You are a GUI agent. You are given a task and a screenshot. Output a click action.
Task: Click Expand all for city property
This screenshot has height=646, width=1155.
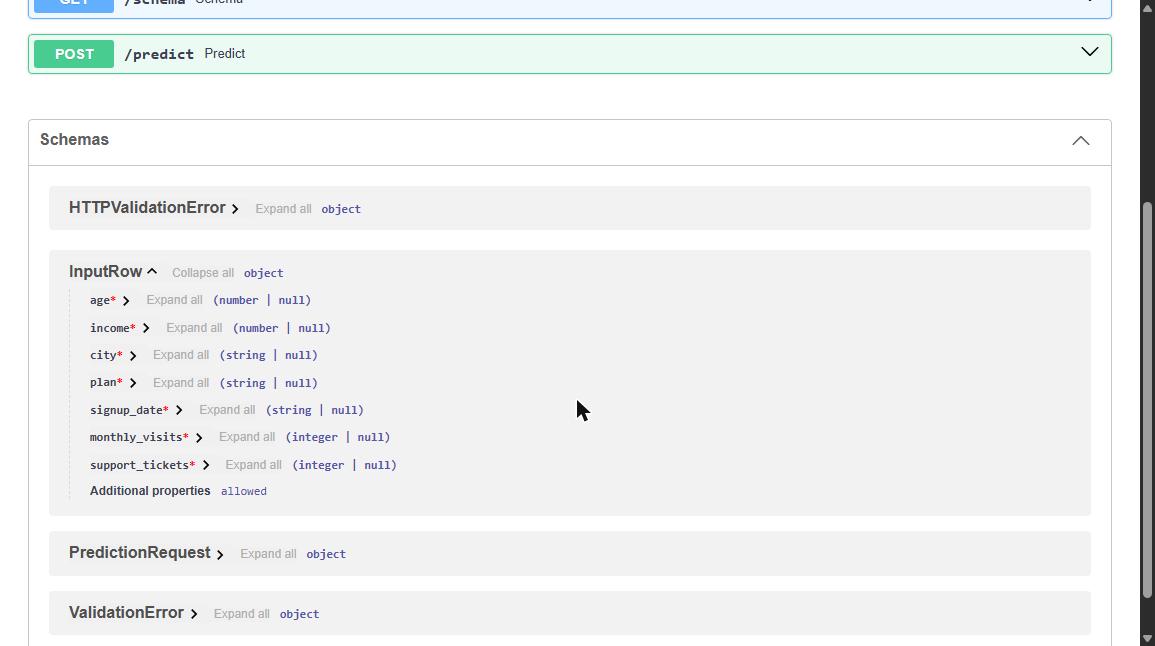(181, 355)
